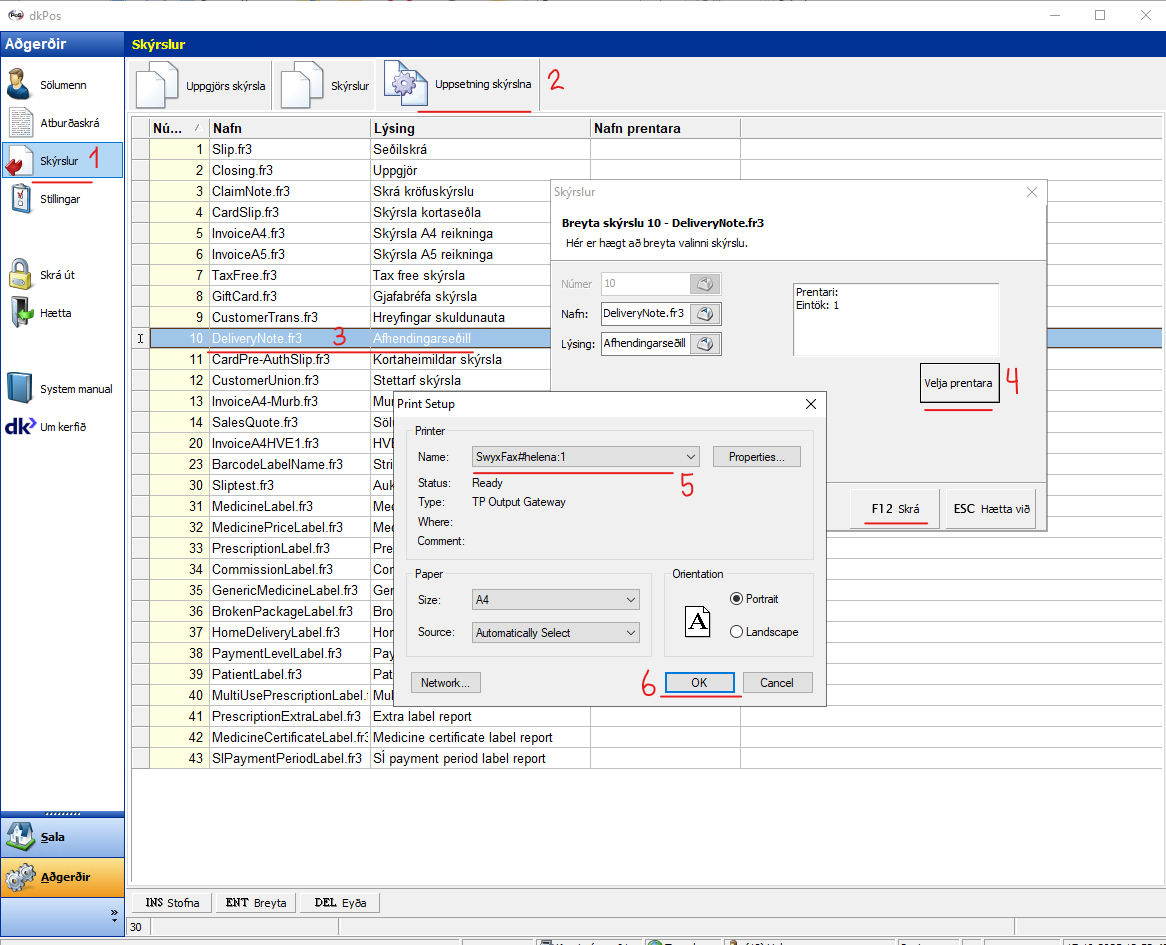Select Portrait orientation

(x=737, y=599)
